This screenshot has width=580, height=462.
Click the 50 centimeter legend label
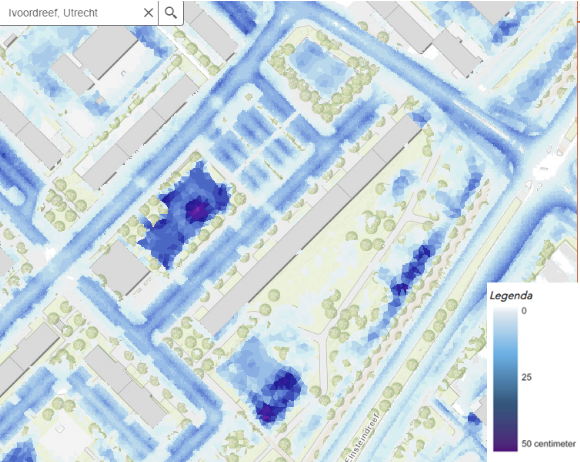(549, 444)
